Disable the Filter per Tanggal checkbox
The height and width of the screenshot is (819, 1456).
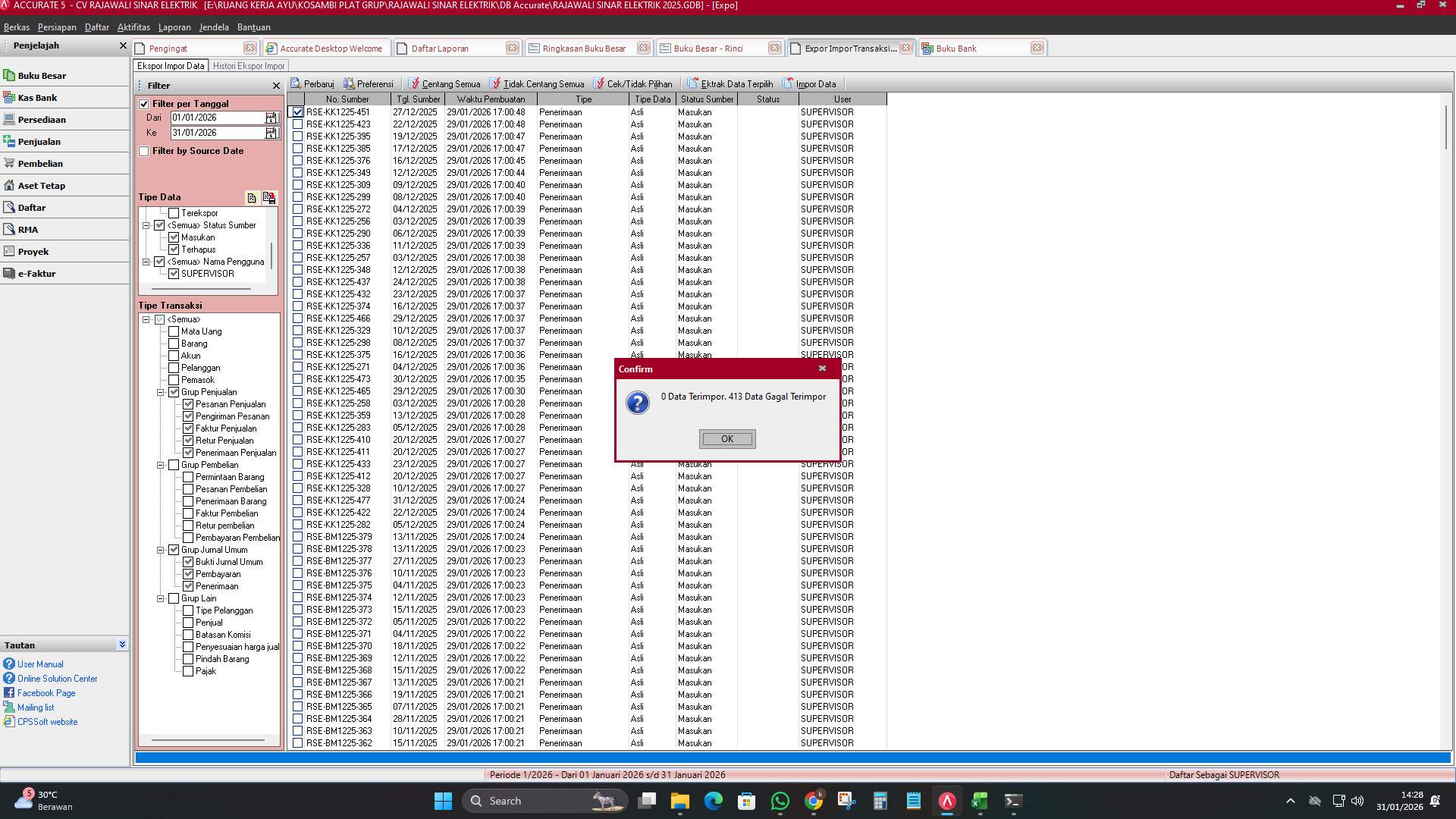144,103
